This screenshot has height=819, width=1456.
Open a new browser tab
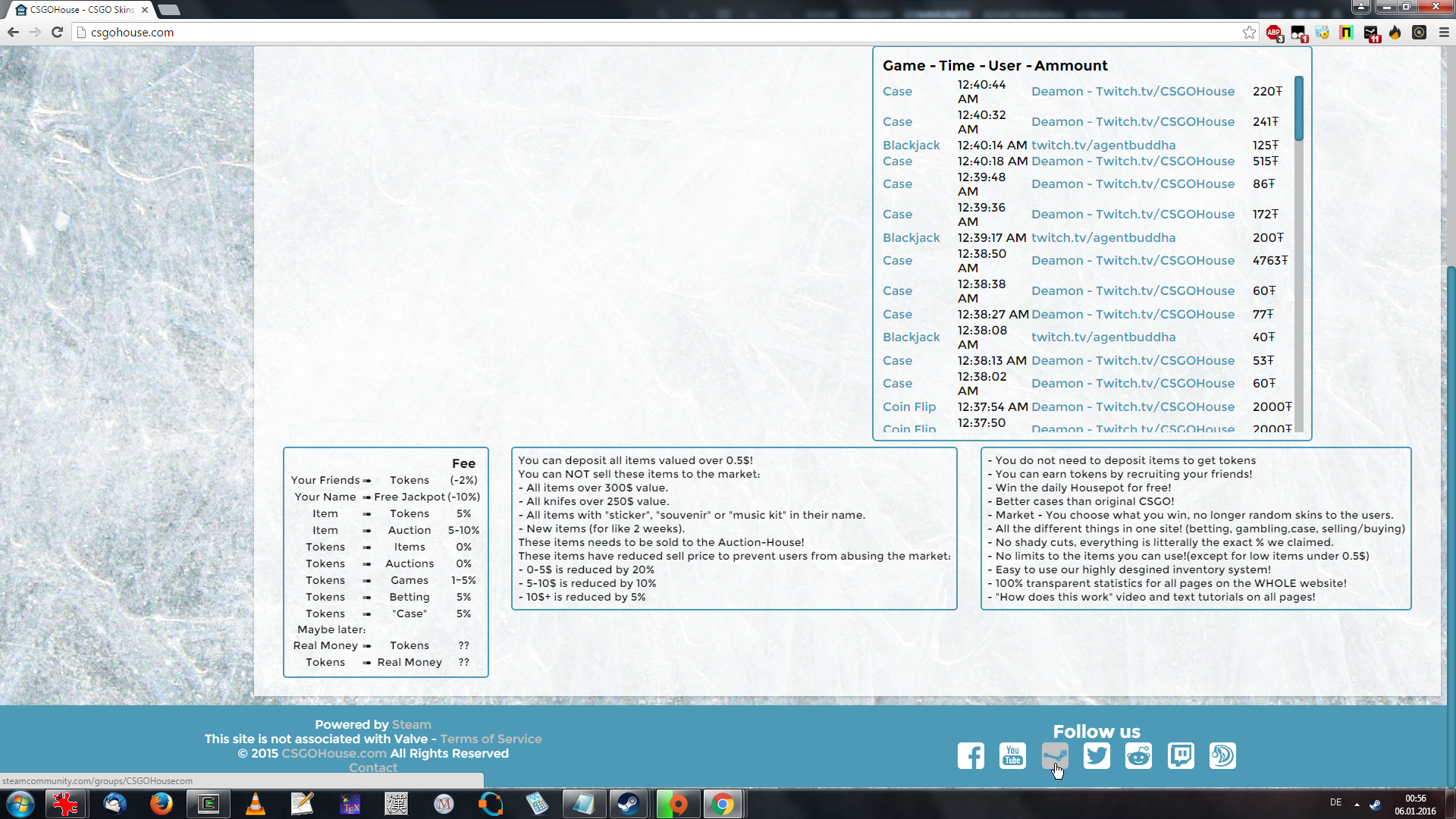[169, 10]
